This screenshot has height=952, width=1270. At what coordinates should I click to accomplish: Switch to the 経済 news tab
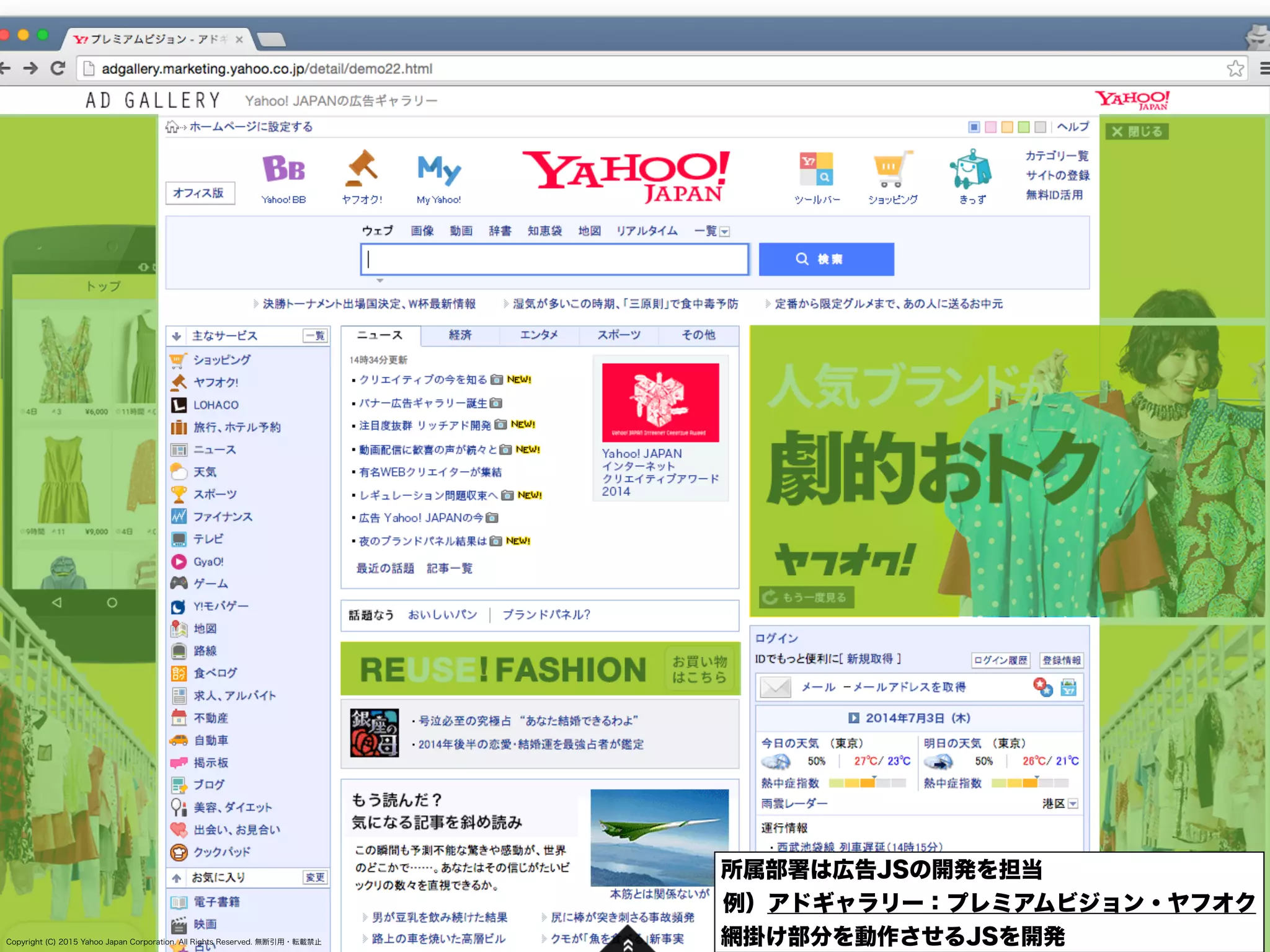tap(460, 335)
